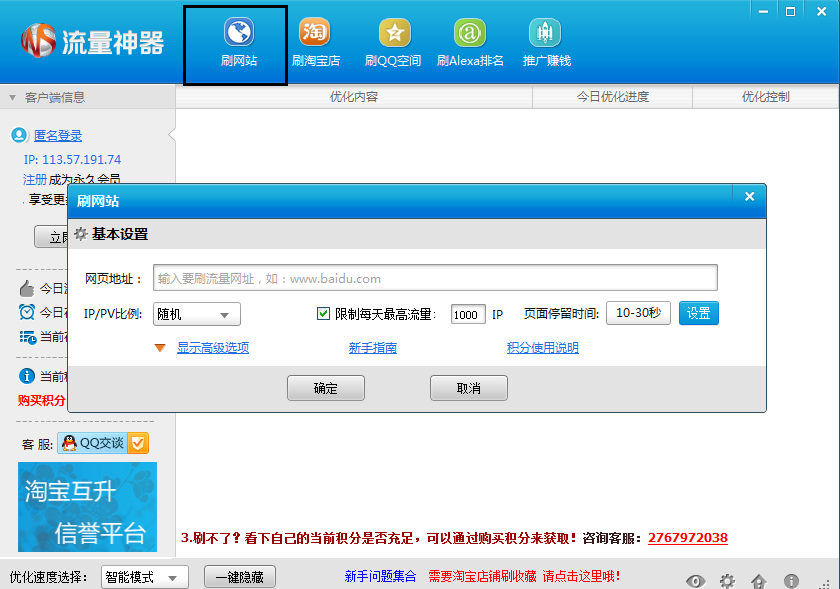Click the 设置 button for page stay time
Viewport: 840px width, 589px height.
[698, 313]
